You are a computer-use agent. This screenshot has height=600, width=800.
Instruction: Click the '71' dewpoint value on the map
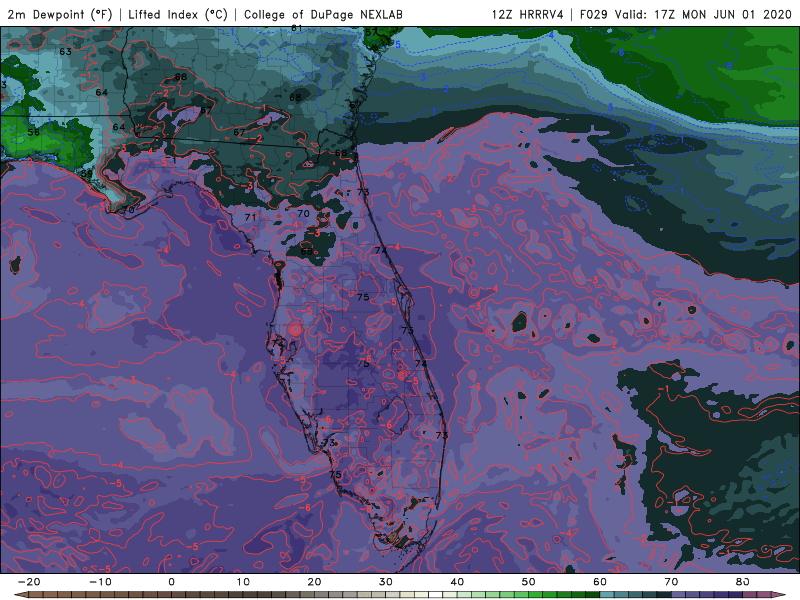click(x=250, y=217)
